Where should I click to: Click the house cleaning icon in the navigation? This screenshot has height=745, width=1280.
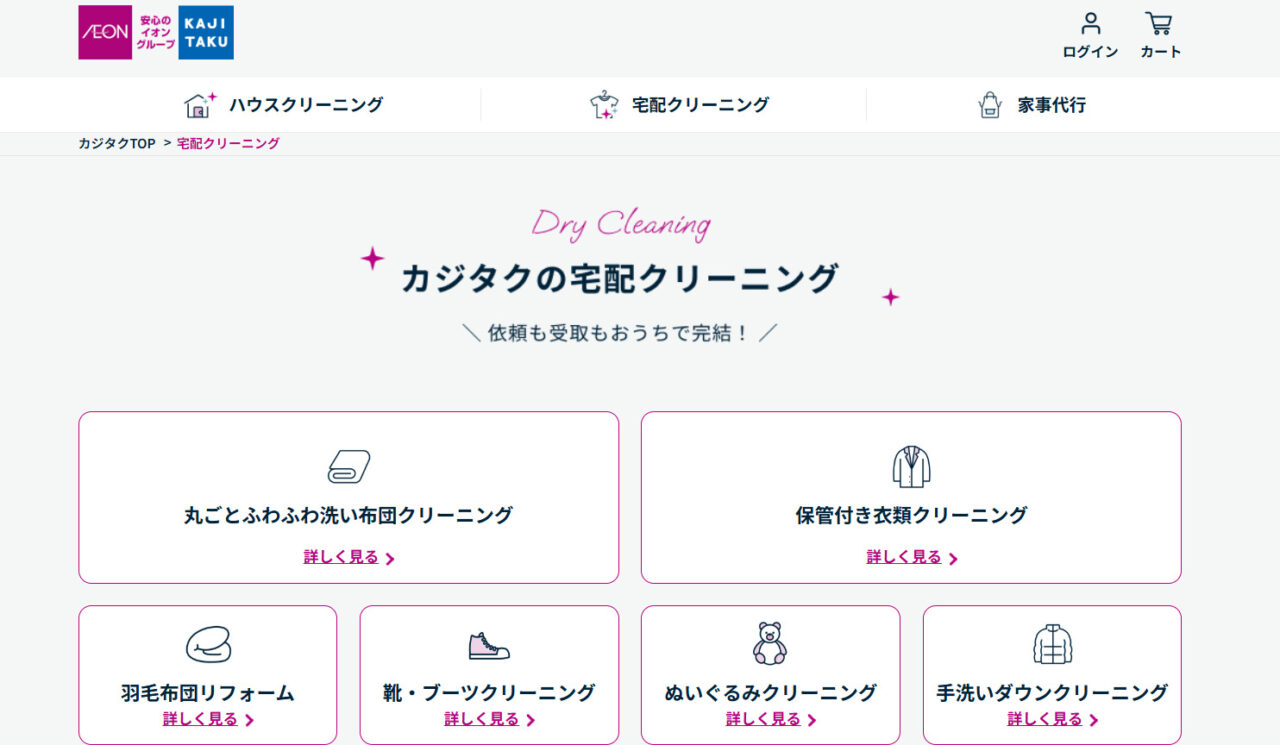pyautogui.click(x=197, y=103)
